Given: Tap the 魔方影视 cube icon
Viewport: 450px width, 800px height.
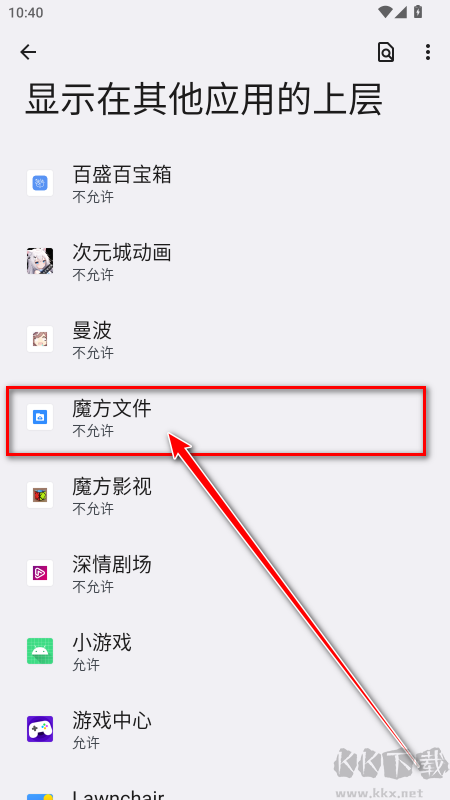Looking at the screenshot, I should point(40,495).
